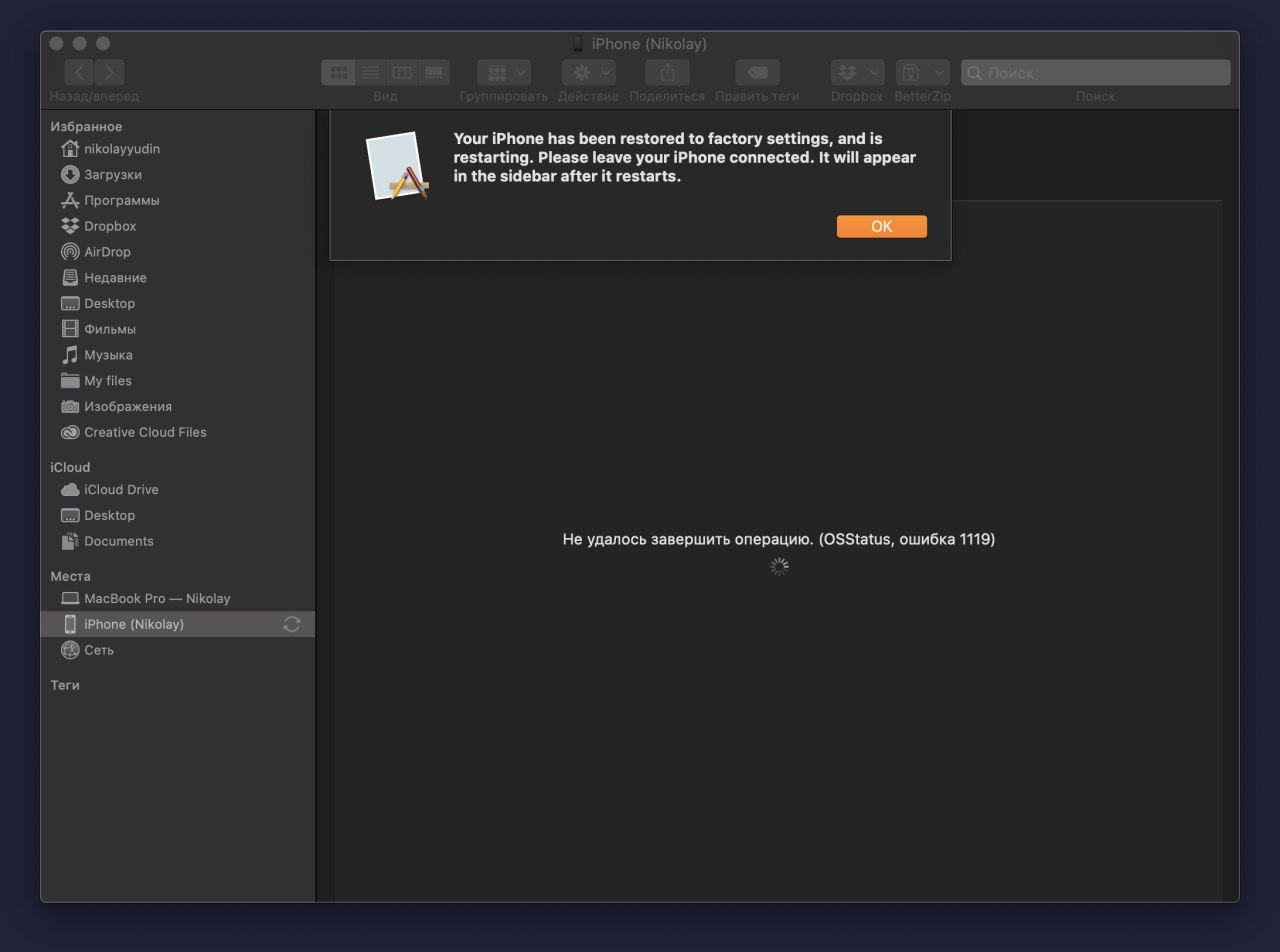Open the Группировать grouping dropdown

point(504,72)
